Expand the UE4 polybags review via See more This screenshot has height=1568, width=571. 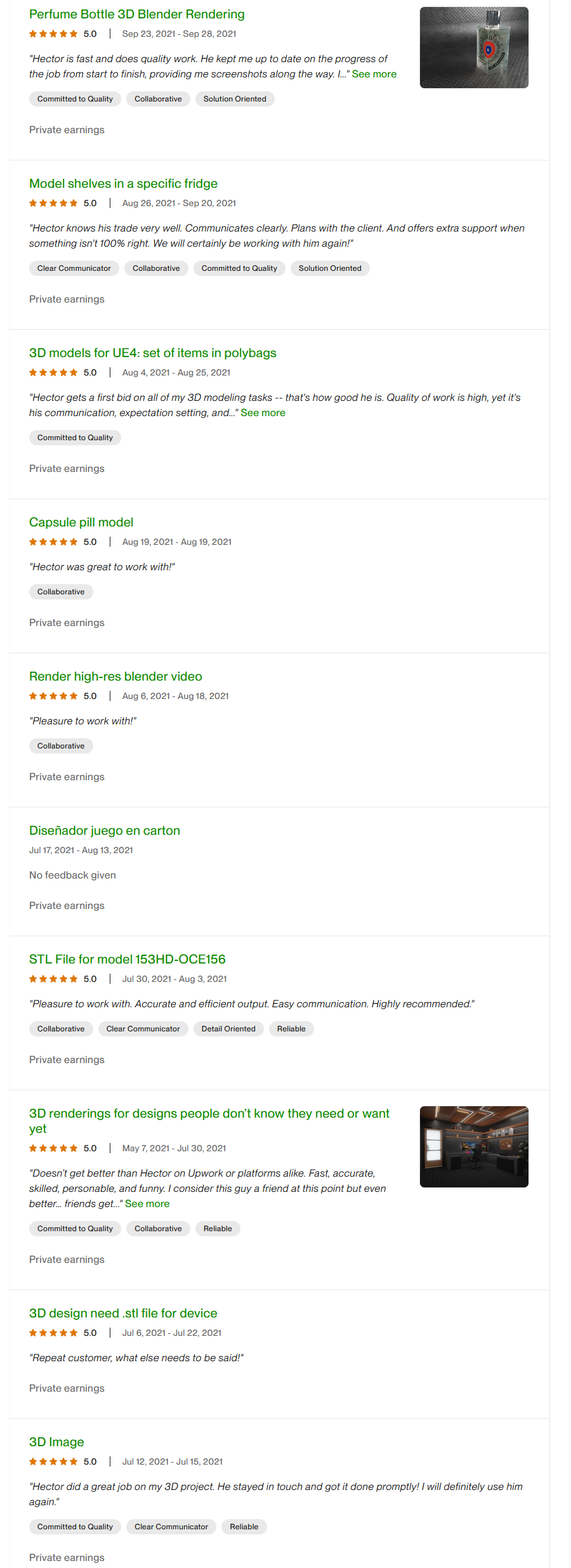[x=263, y=413]
